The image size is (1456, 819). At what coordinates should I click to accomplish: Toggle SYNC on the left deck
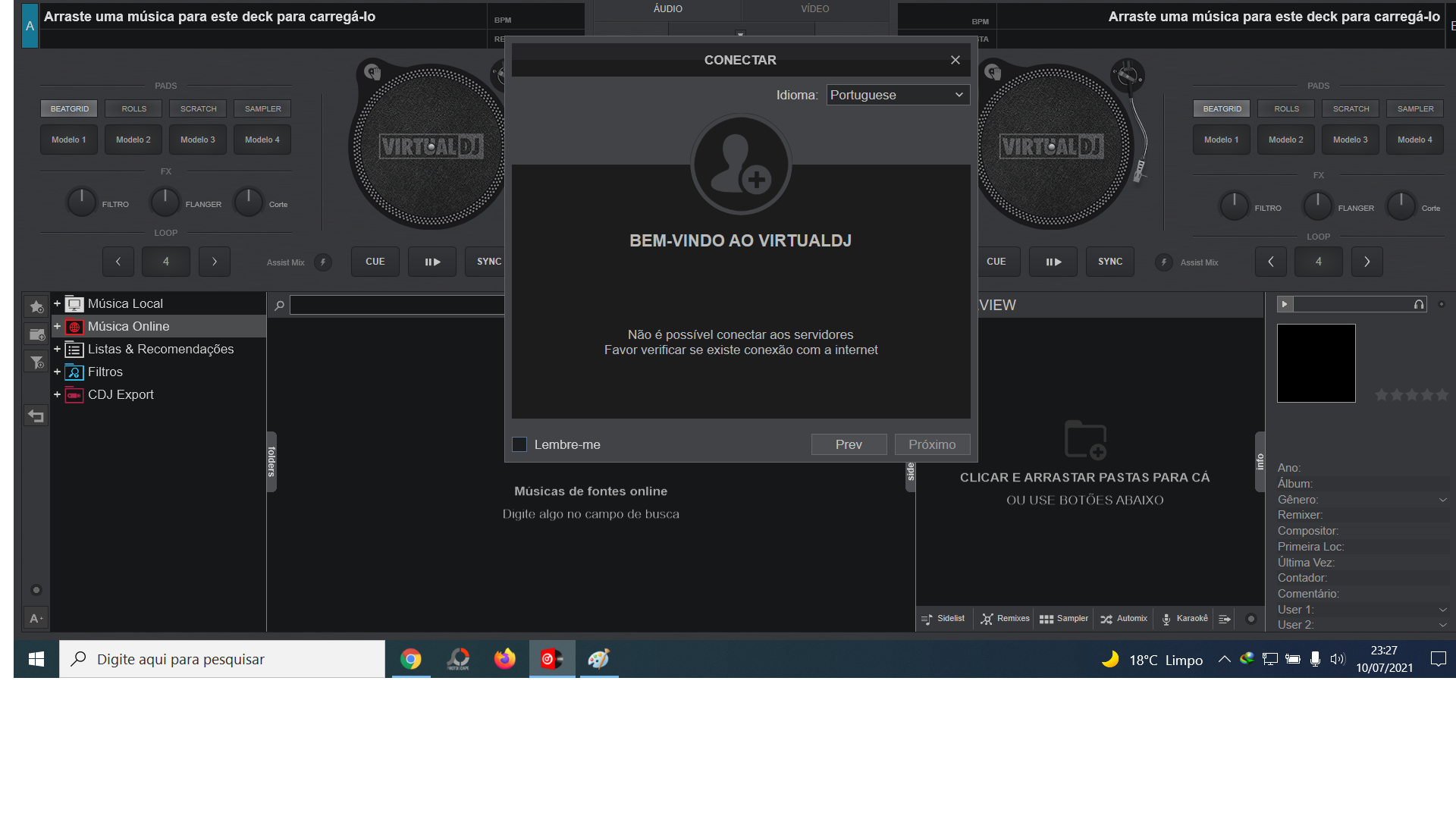487,262
